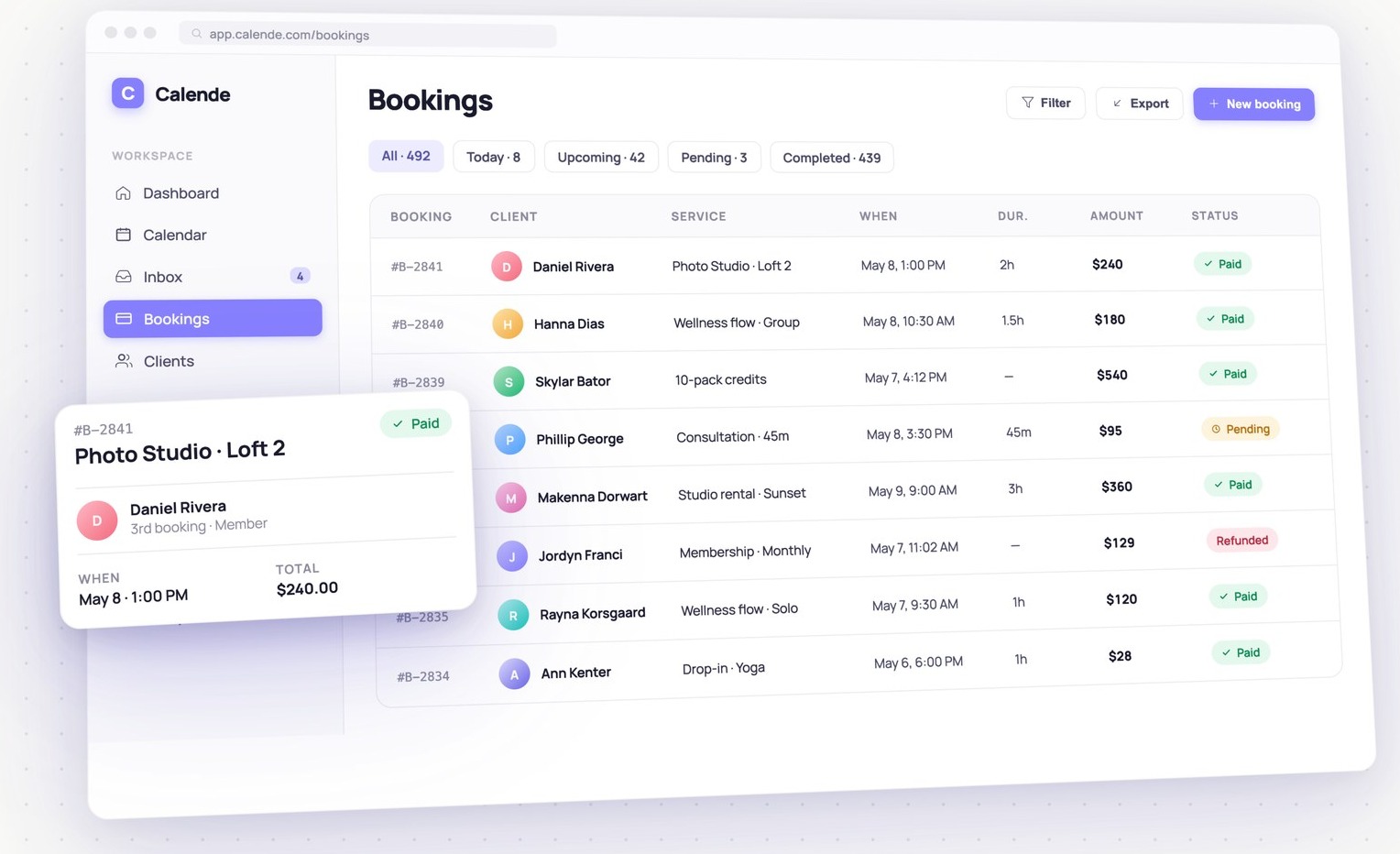Click the Refunded status badge for Jordyn Franci
Image resolution: width=1400 pixels, height=854 pixels.
coord(1242,541)
